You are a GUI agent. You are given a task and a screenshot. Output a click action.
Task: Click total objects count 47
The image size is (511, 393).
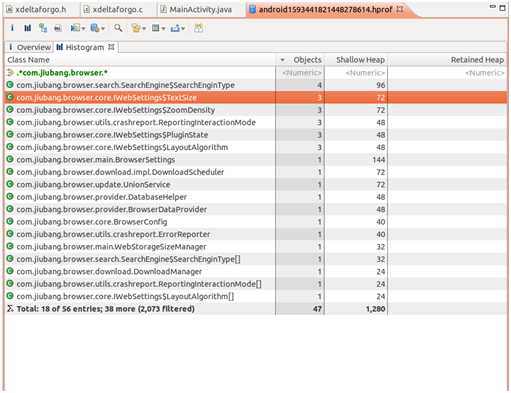coord(317,309)
